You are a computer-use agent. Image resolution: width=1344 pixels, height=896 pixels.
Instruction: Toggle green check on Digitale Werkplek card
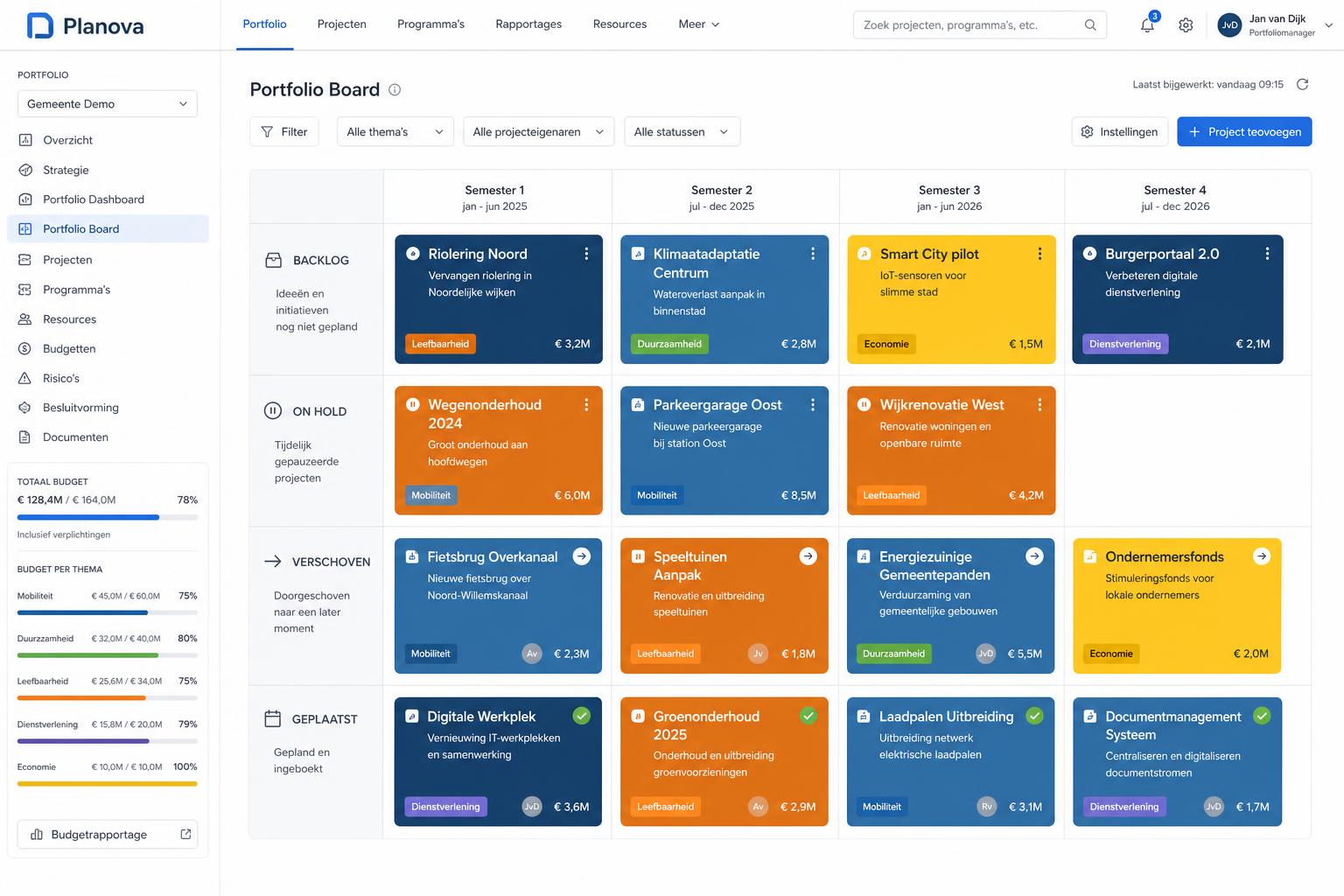click(x=581, y=716)
